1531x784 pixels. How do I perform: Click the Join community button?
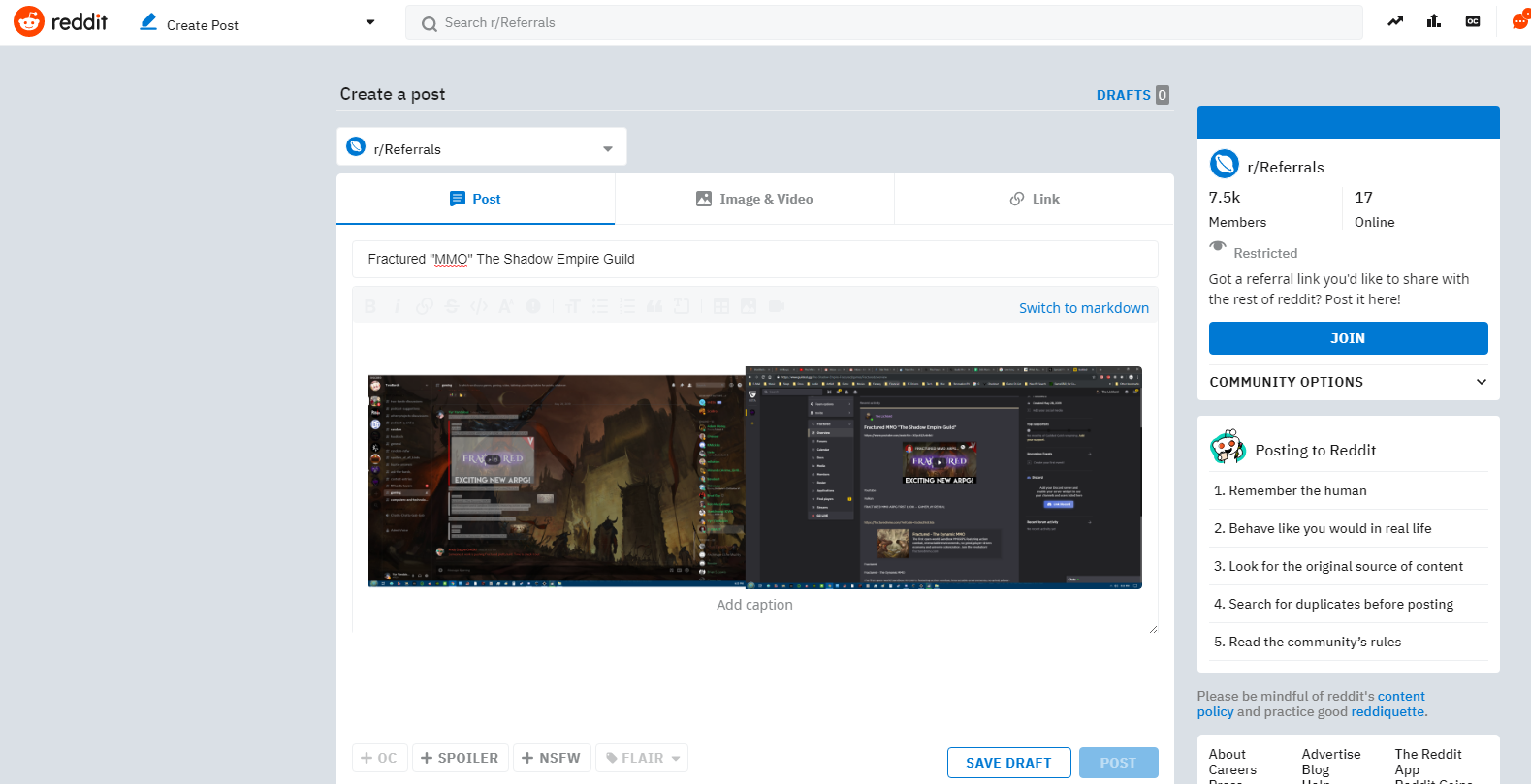click(1348, 338)
